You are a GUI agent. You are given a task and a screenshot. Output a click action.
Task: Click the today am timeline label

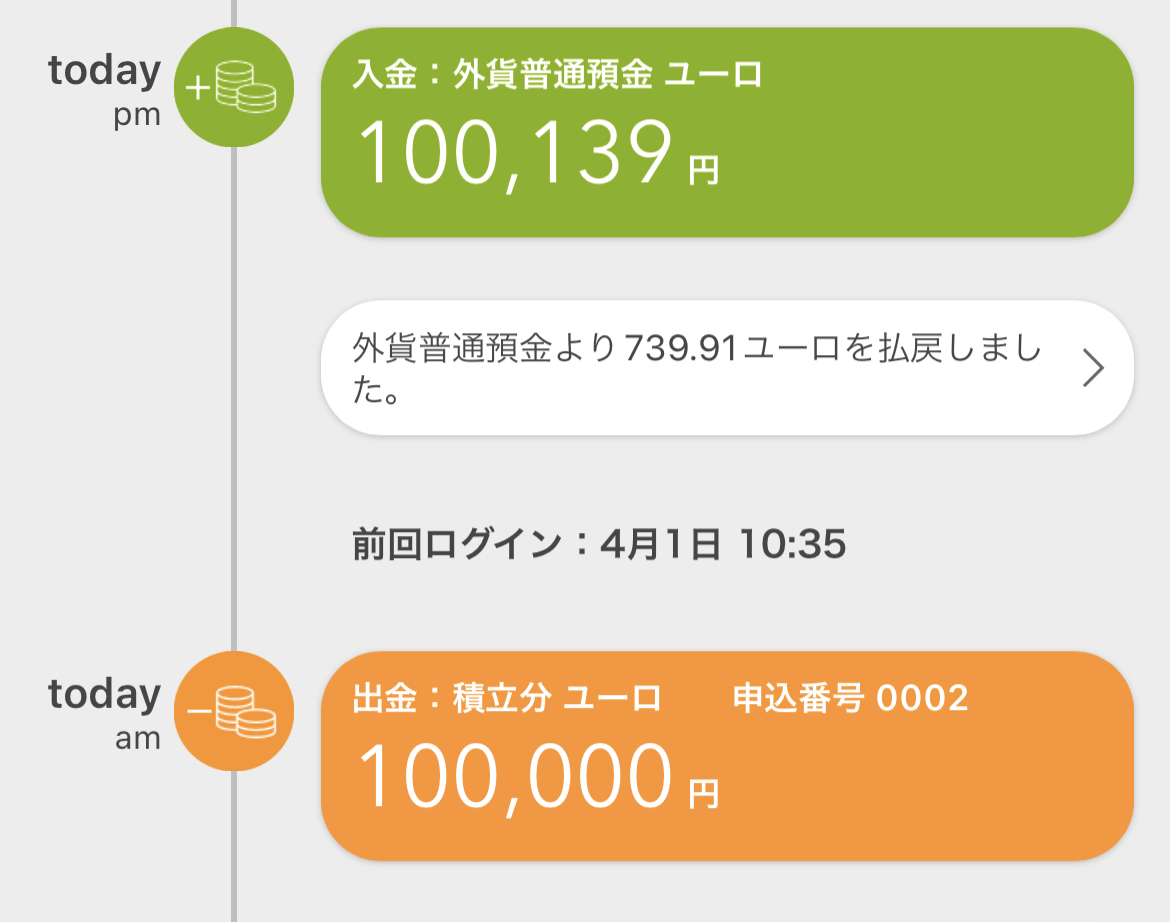point(104,713)
